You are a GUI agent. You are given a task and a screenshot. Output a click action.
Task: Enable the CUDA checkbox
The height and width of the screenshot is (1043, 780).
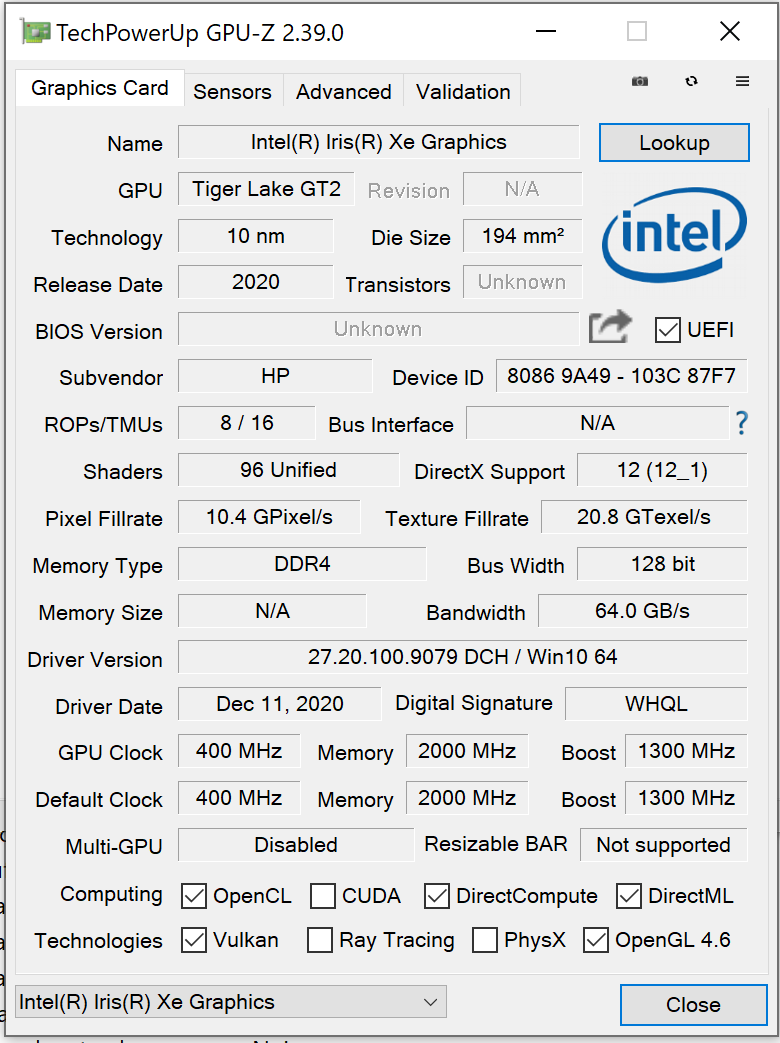pyautogui.click(x=323, y=896)
